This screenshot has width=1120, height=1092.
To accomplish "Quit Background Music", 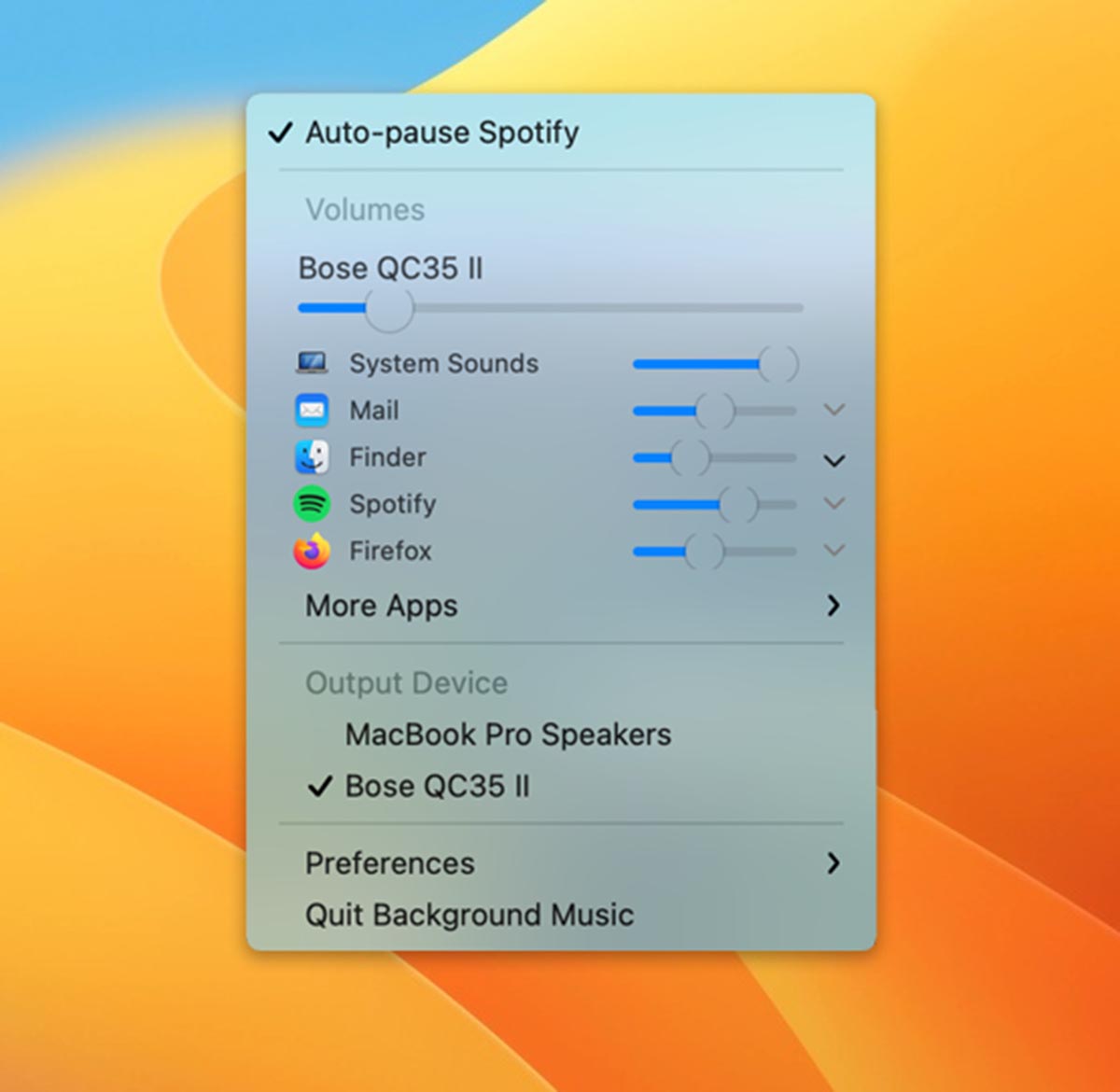I will pos(561,915).
